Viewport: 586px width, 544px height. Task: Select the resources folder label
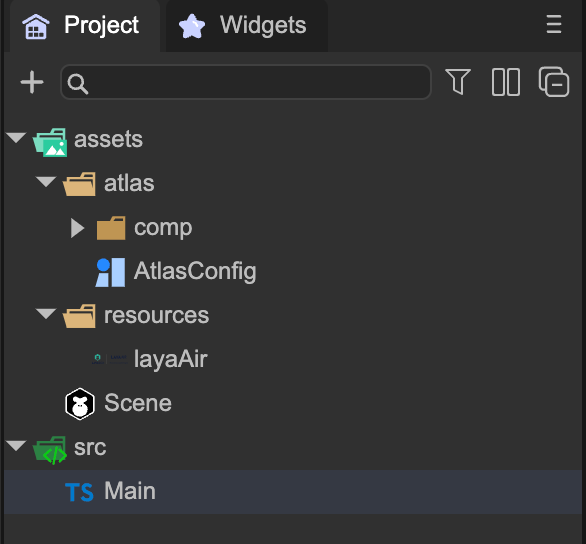[x=156, y=315]
